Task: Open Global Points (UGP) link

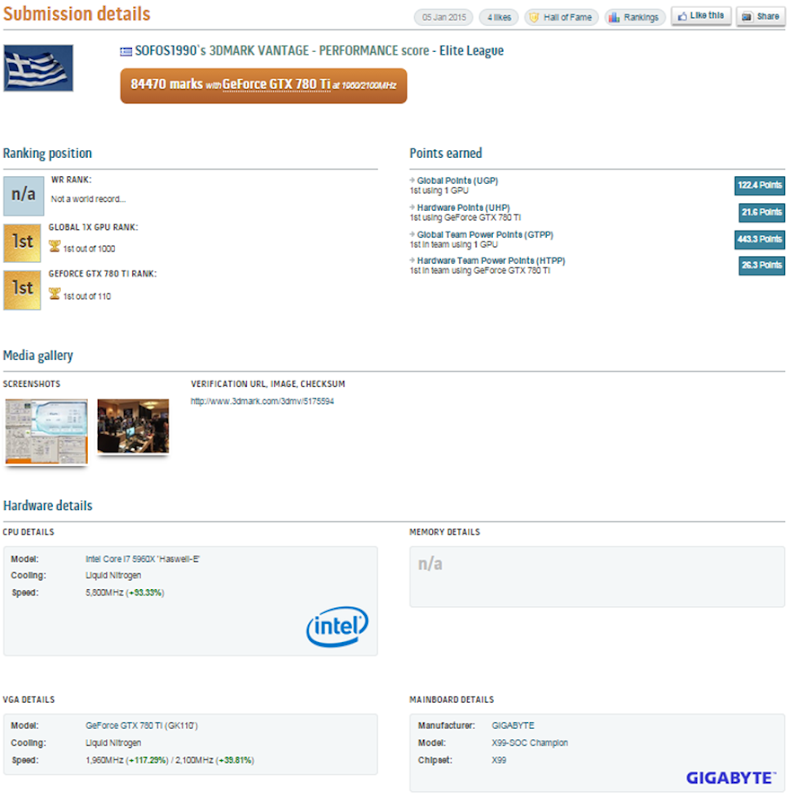Action: [458, 181]
